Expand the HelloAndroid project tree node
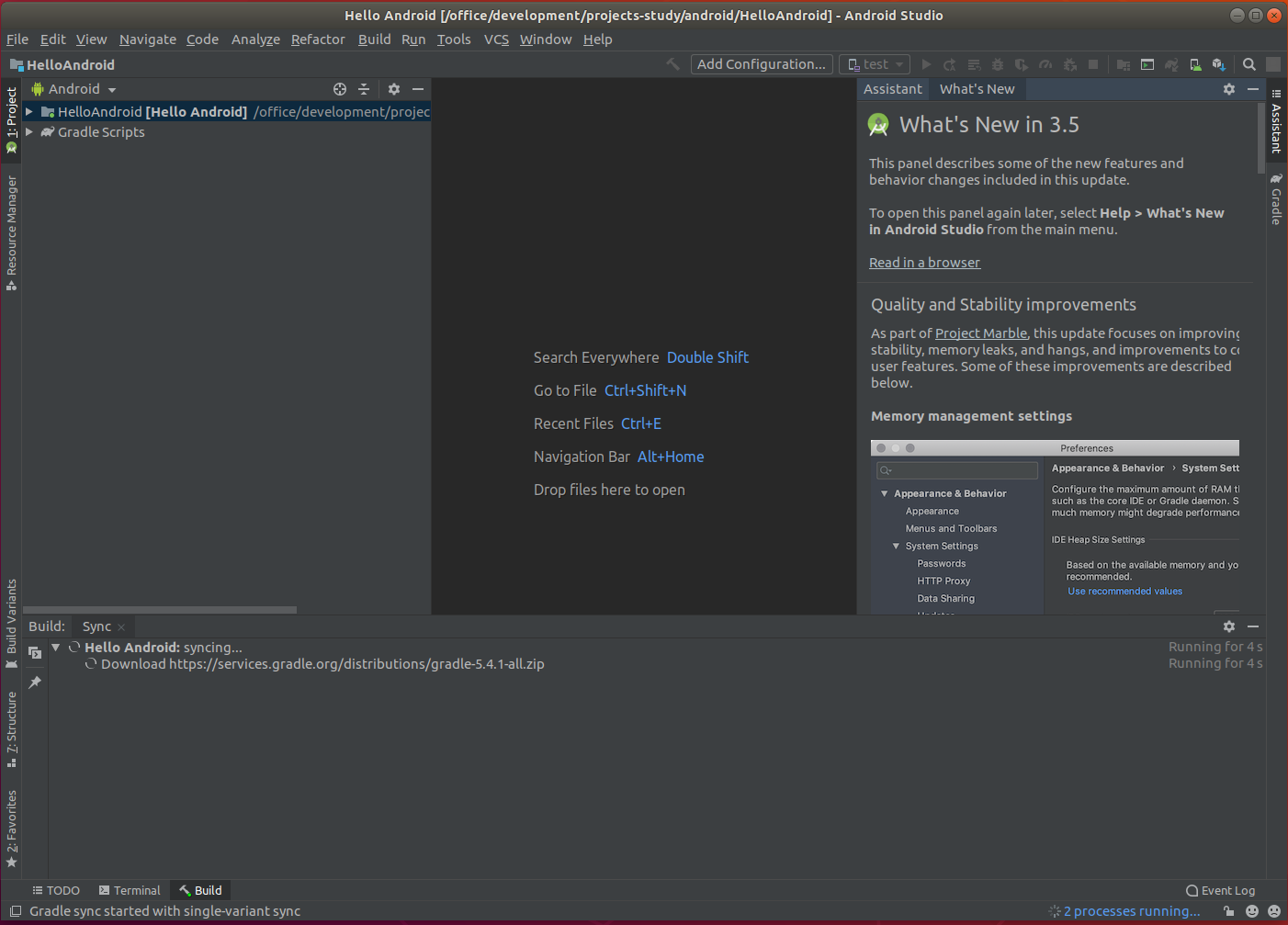The image size is (1288, 925). [x=29, y=111]
